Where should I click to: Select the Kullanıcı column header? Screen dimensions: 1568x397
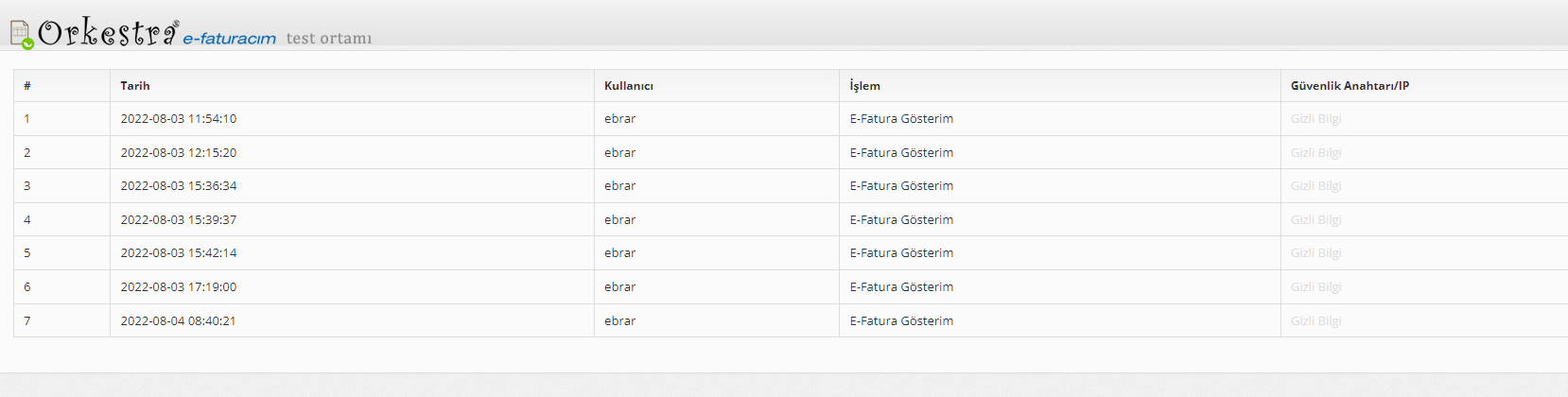(x=629, y=86)
